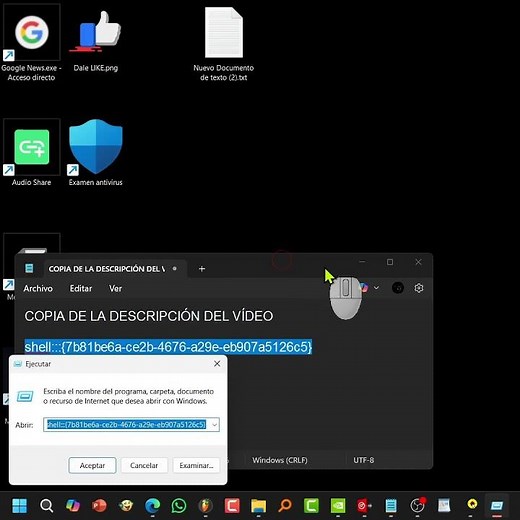Open PowerPoint from the taskbar

[99, 506]
